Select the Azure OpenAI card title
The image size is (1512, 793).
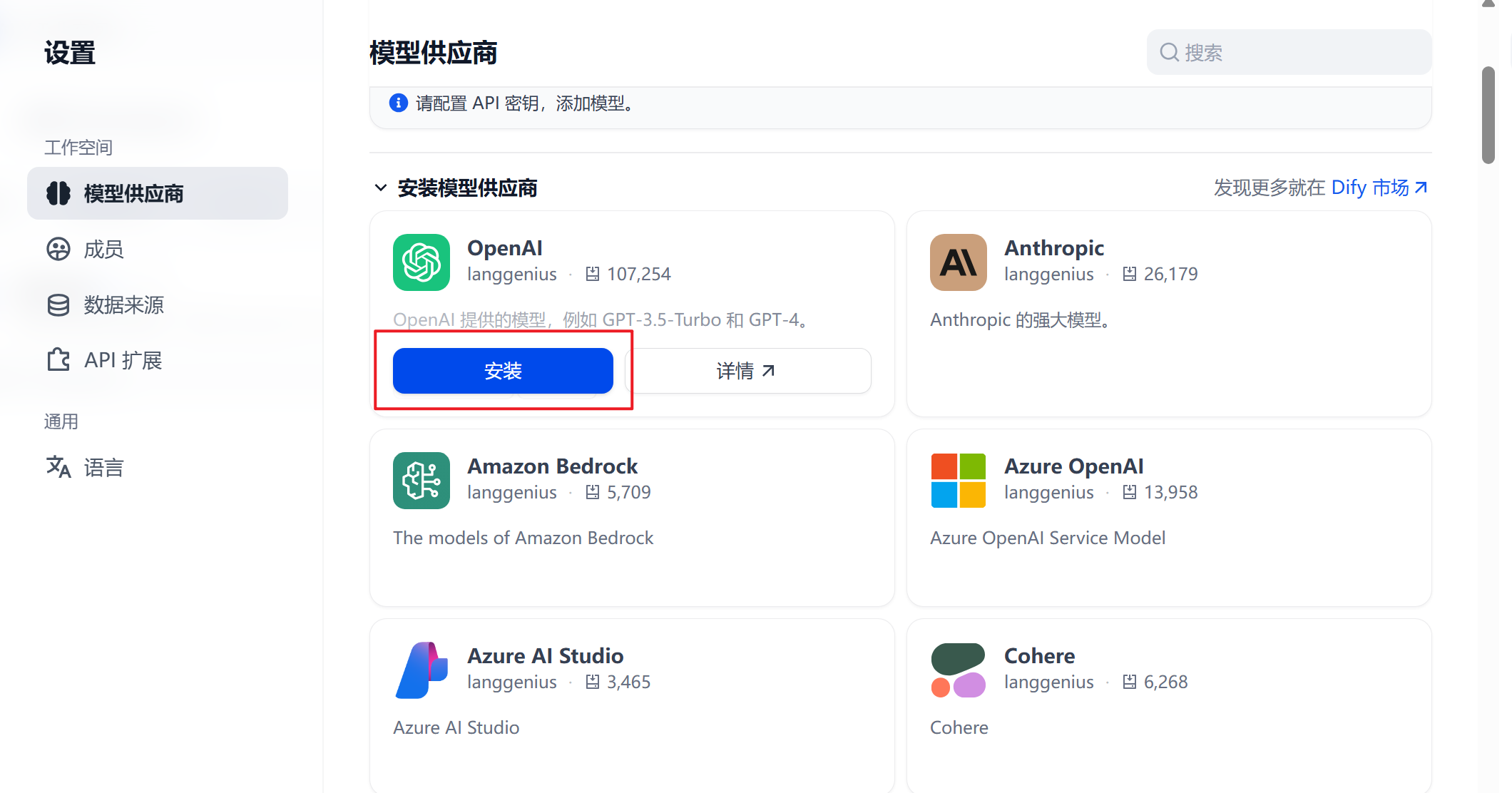[x=1074, y=466]
